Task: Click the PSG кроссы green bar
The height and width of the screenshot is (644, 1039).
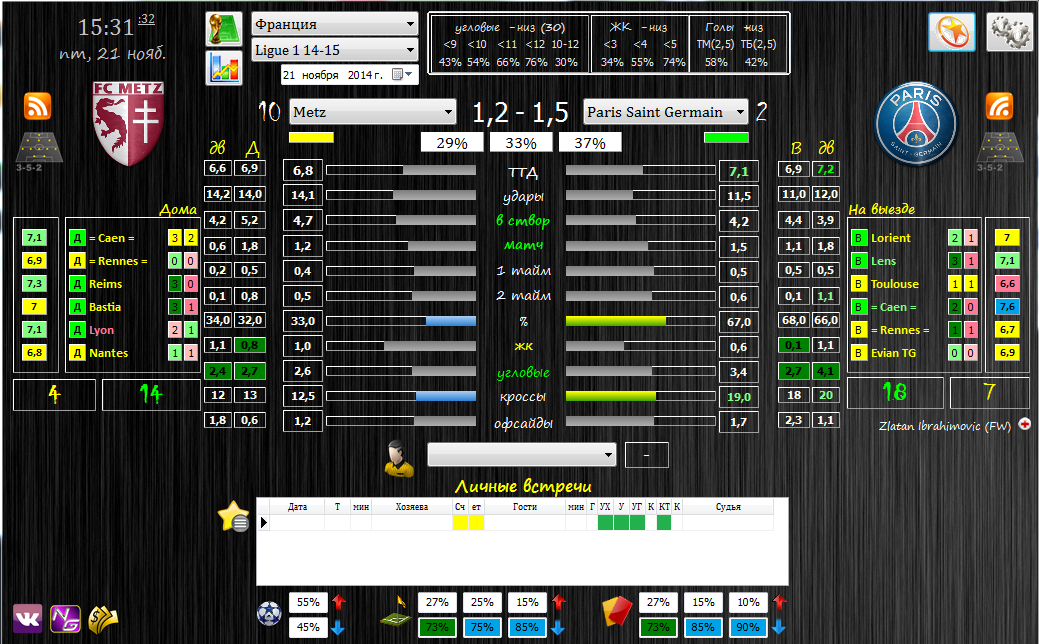Action: (x=611, y=396)
